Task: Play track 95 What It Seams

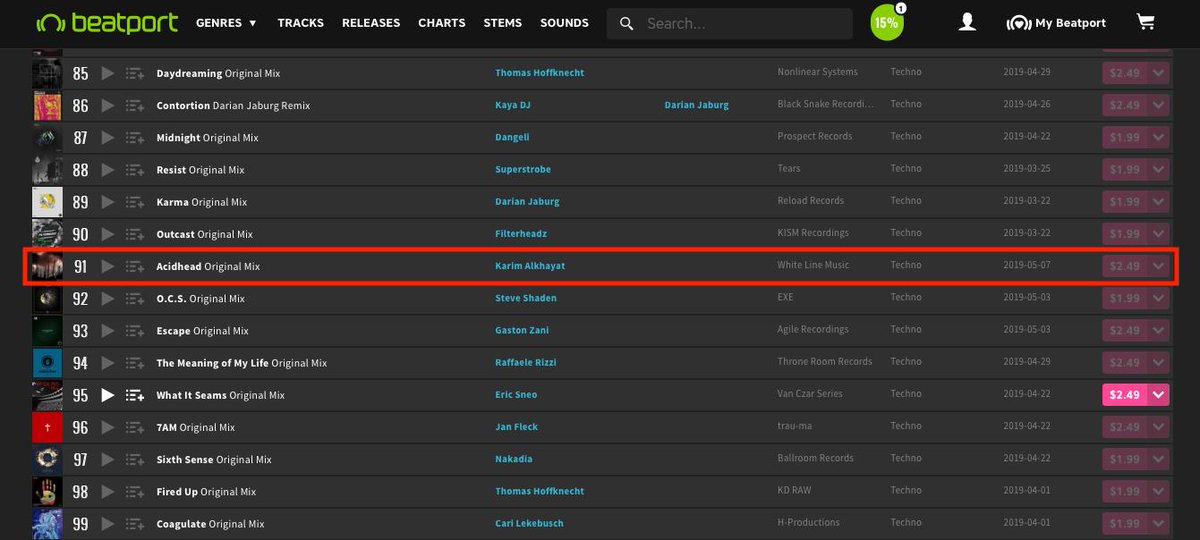Action: click(x=108, y=395)
